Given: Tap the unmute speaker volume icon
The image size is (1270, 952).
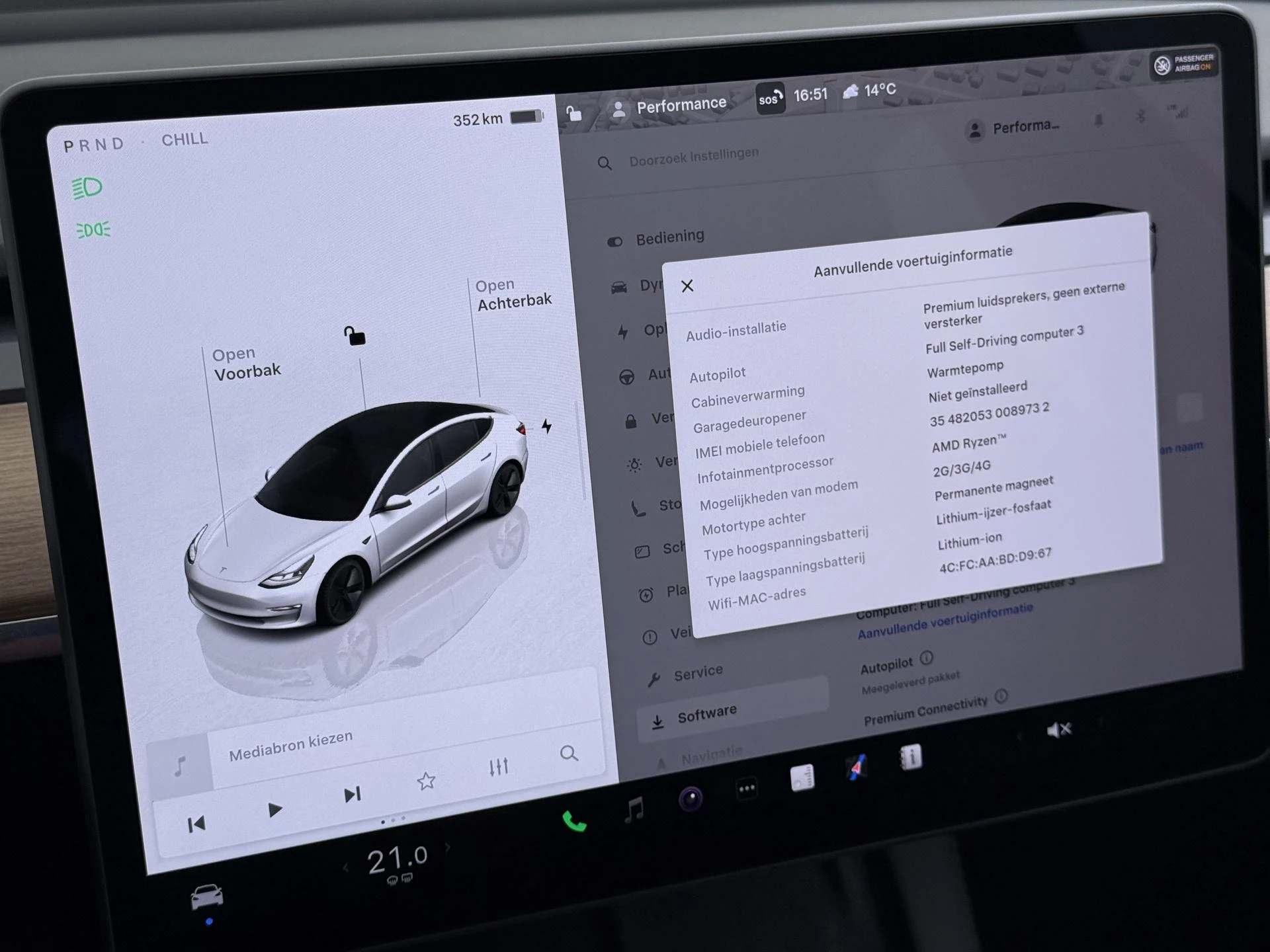Looking at the screenshot, I should point(1058,730).
